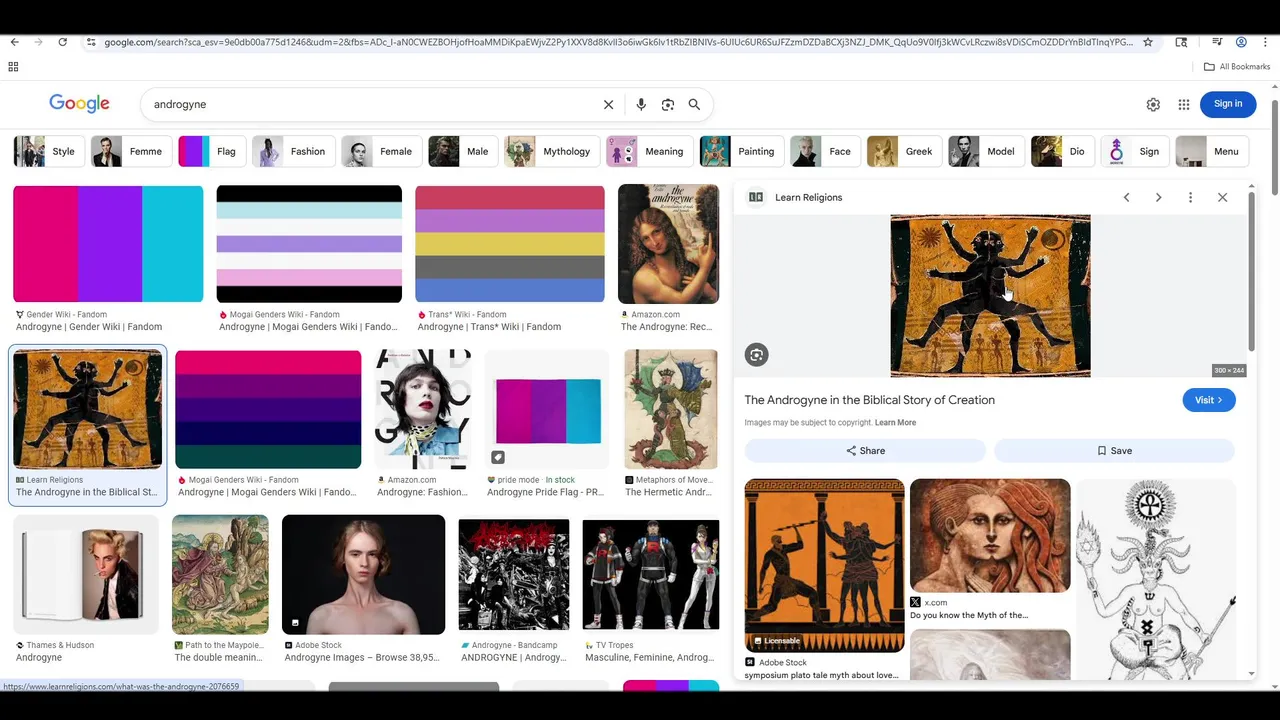Close the image preview panel
This screenshot has height=720, width=1280.
[x=1222, y=197]
